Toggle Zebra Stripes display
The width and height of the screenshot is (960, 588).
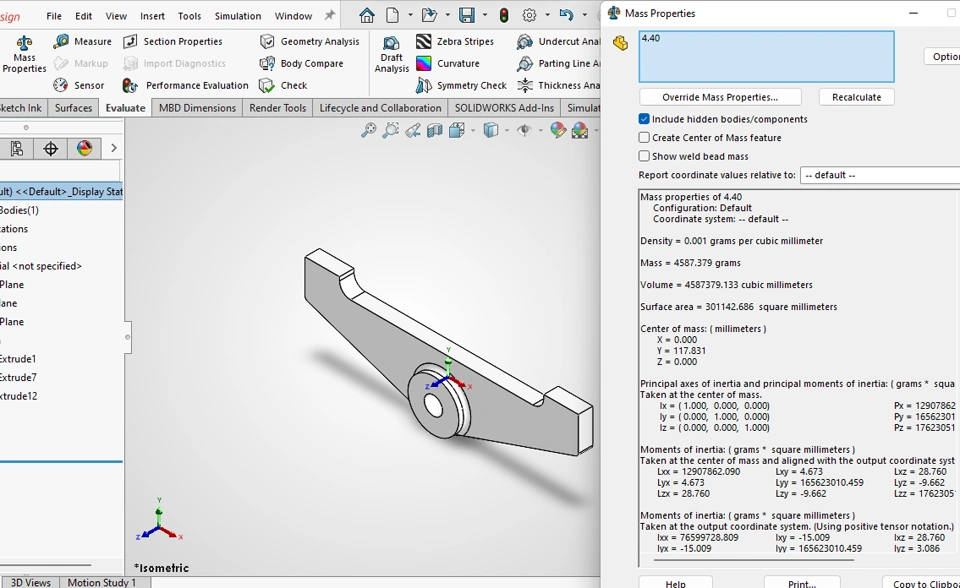(x=454, y=42)
